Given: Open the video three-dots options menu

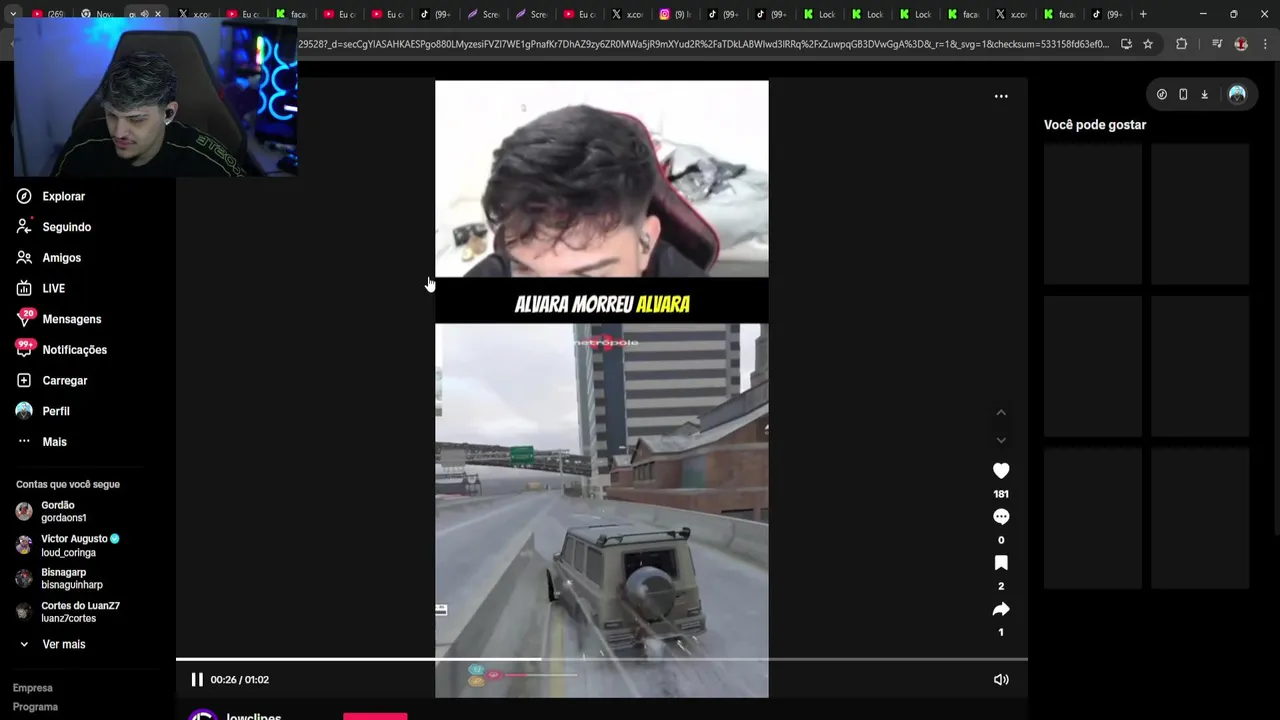Looking at the screenshot, I should [x=1001, y=96].
